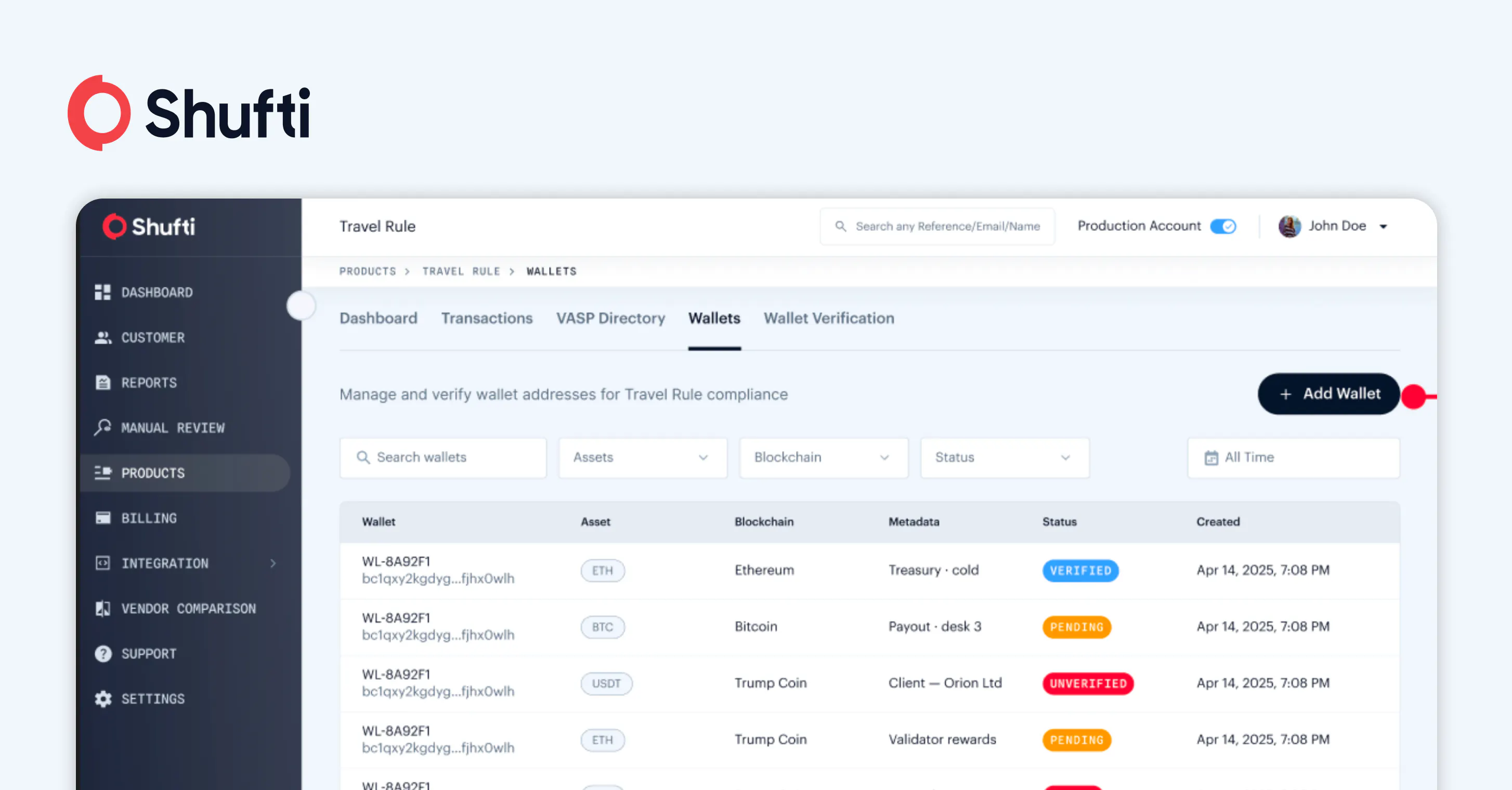Click the Reports document icon in sidebar
Viewport: 1512px width, 790px height.
pos(103,383)
